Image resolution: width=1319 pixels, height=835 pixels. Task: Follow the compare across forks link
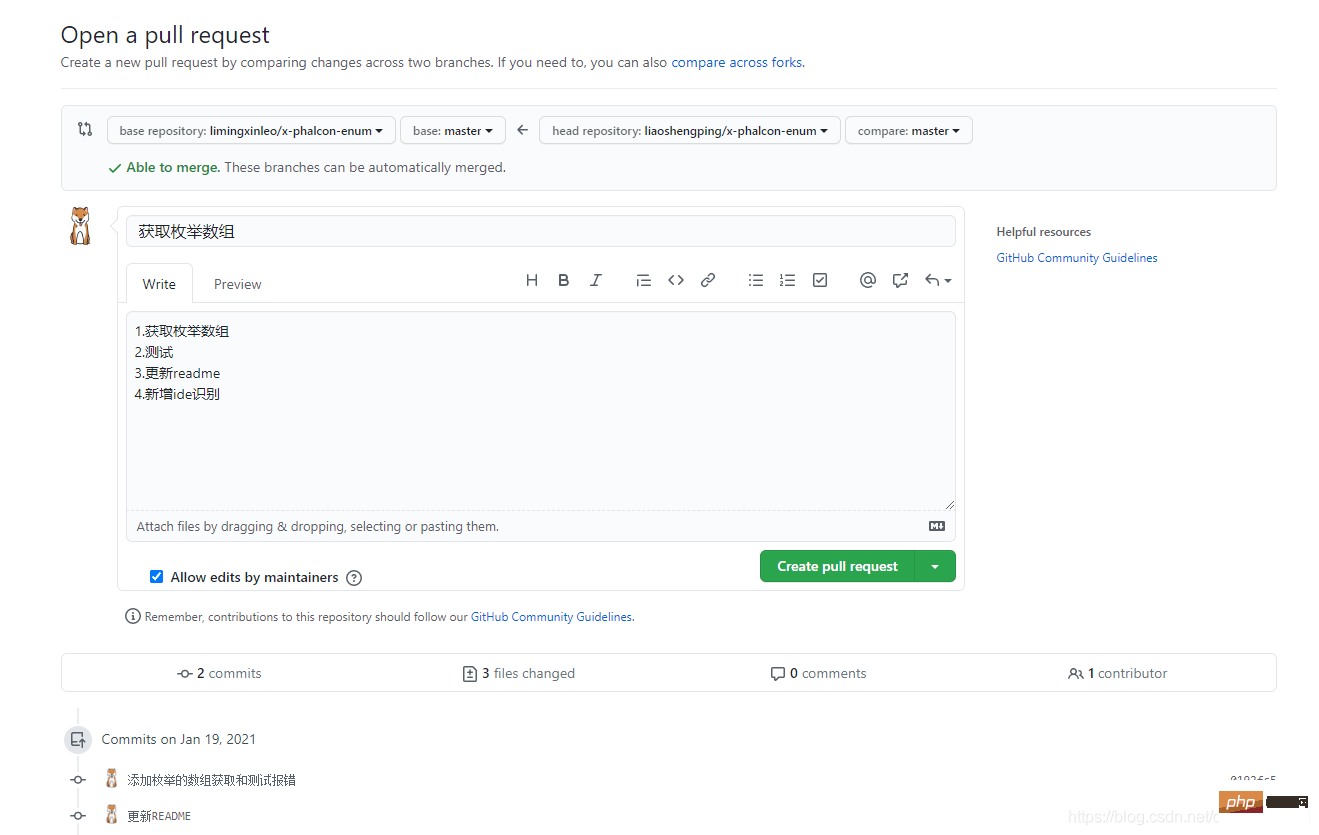(736, 62)
